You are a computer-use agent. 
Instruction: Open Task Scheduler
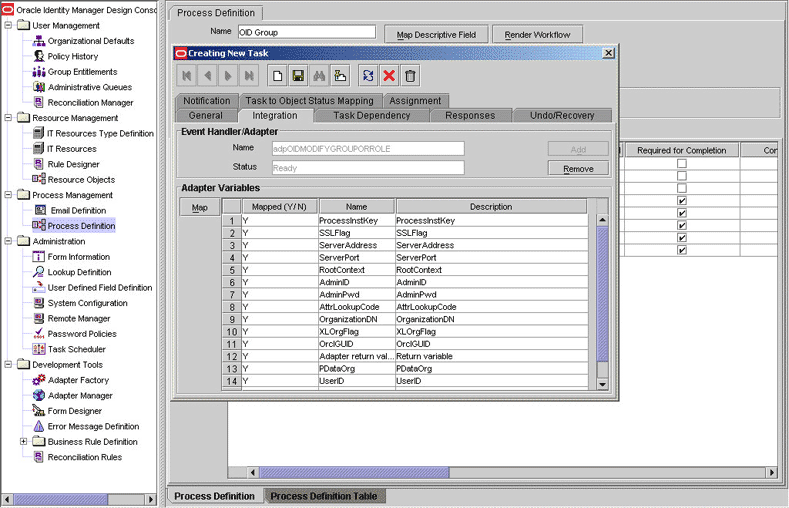pyautogui.click(x=76, y=349)
